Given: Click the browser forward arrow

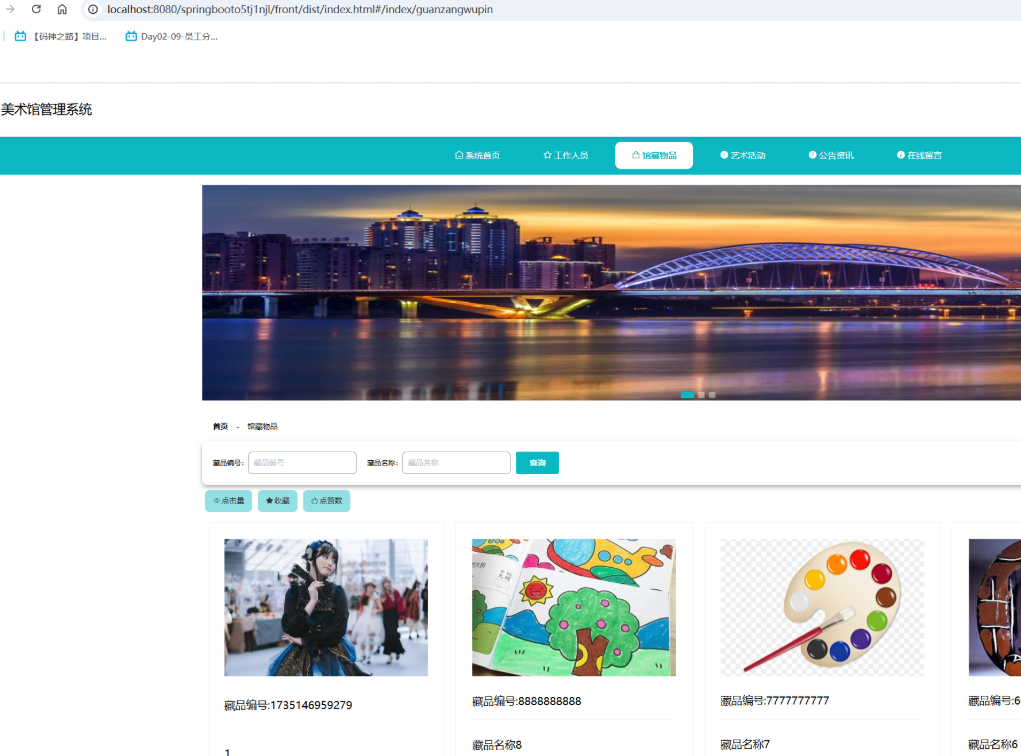Looking at the screenshot, I should coord(10,9).
